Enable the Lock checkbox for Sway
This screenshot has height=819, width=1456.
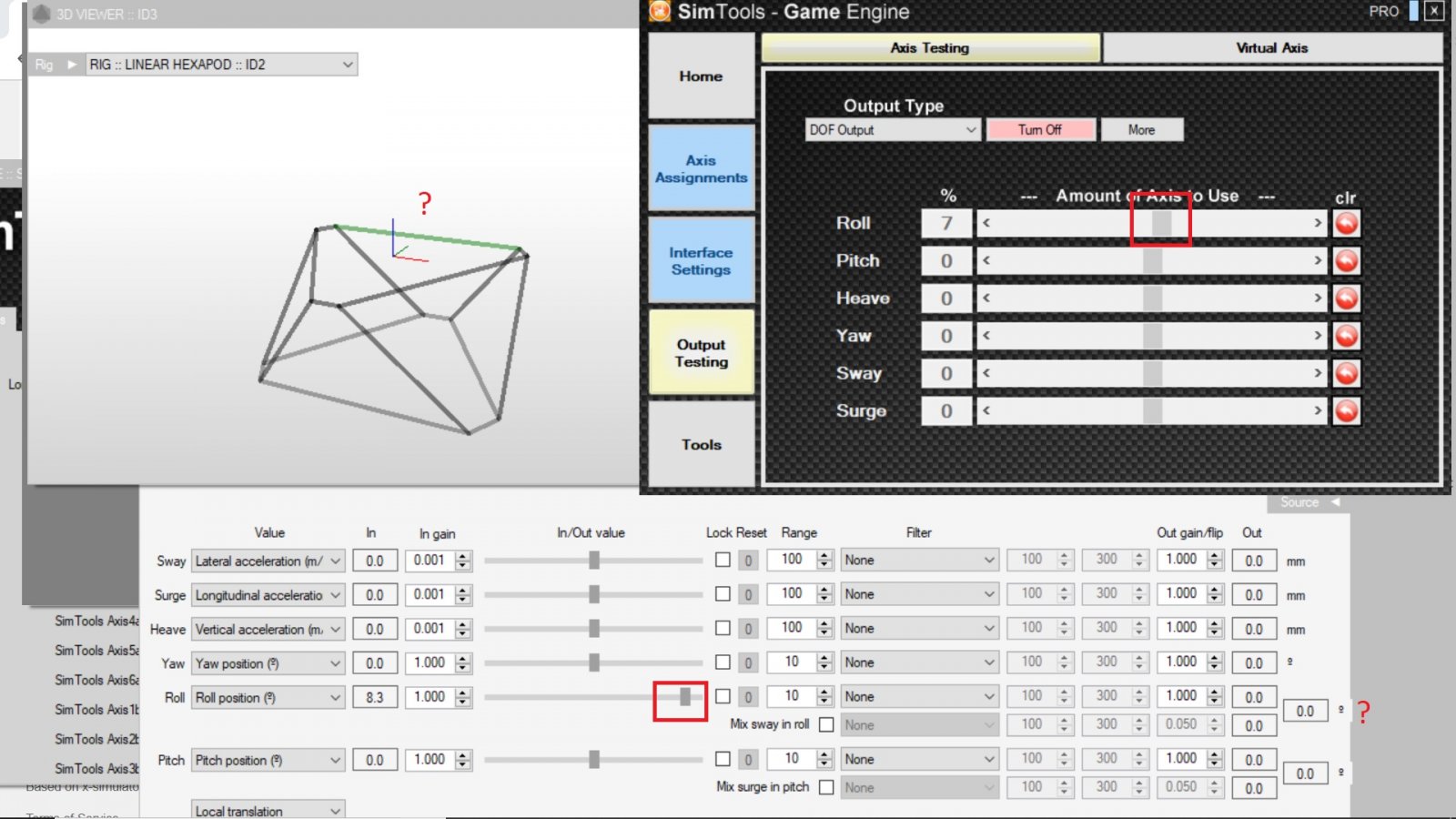pos(723,560)
